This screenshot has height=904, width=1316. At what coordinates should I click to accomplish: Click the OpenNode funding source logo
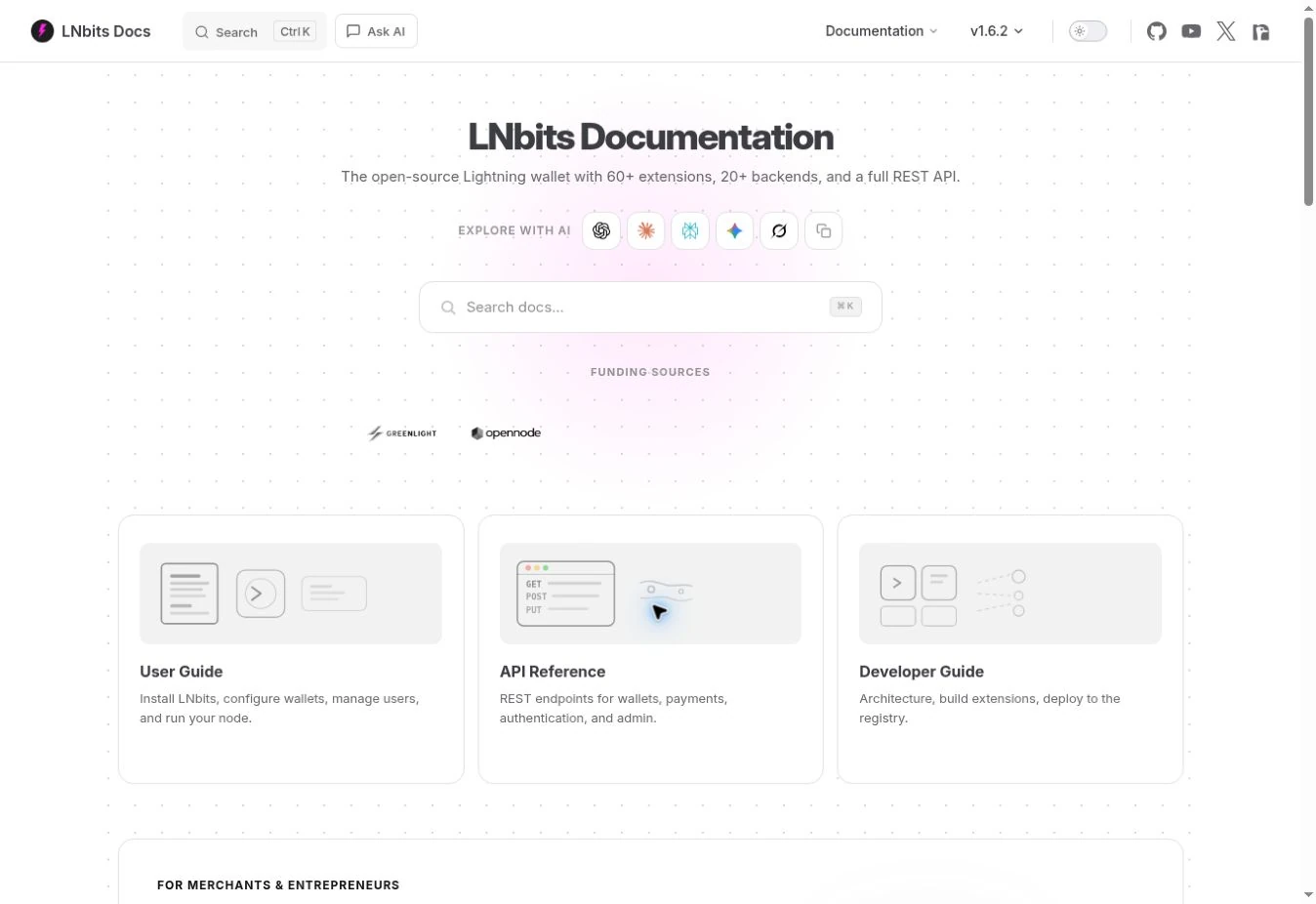click(506, 432)
